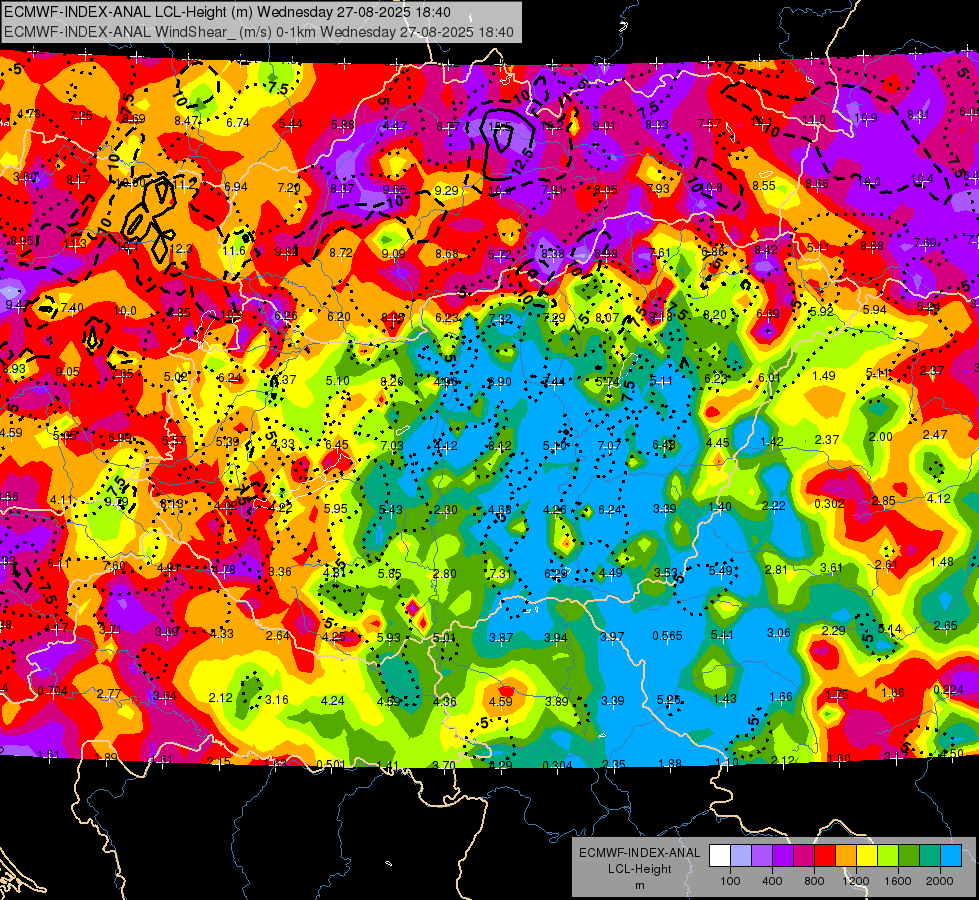This screenshot has width=979, height=900.
Task: Click the map value '5.93'
Action: point(389,638)
